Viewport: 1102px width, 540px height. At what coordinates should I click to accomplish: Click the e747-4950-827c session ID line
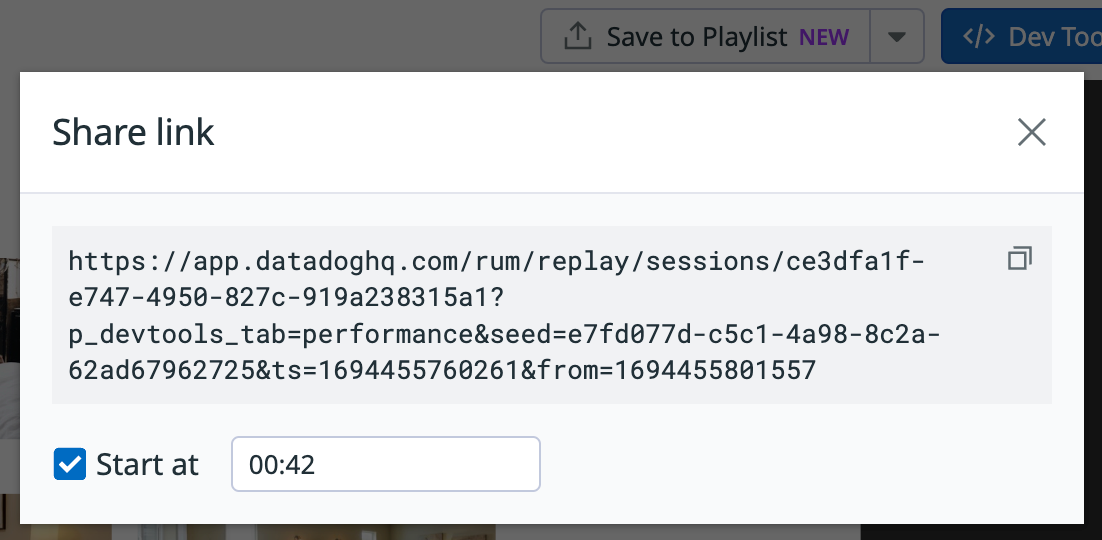pos(287,297)
